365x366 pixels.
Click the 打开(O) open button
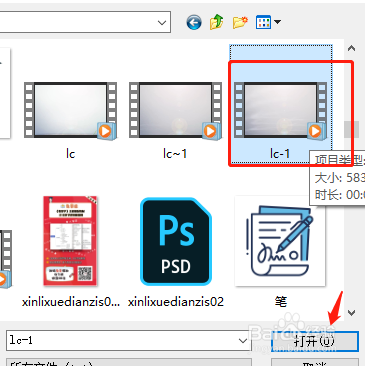pos(315,341)
